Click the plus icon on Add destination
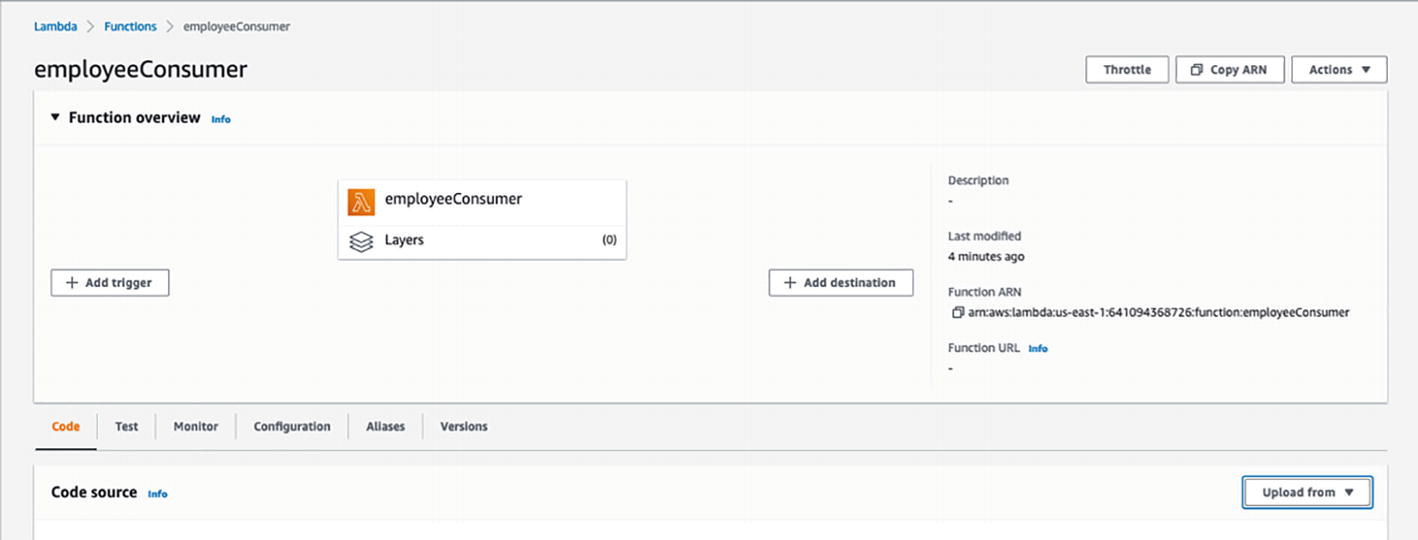 (791, 283)
